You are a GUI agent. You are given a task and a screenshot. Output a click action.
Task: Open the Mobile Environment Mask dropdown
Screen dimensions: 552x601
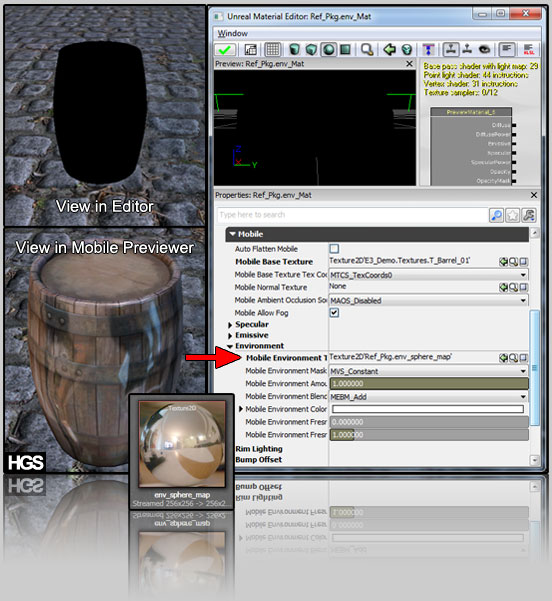(428, 371)
